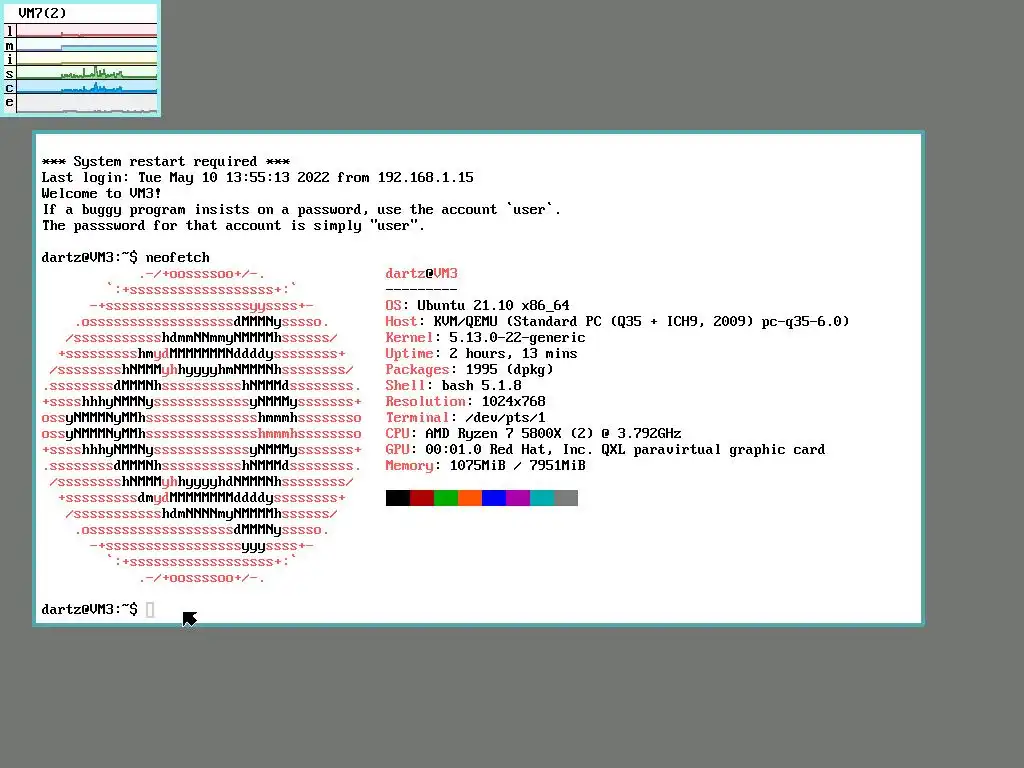Click the 'Shell: bash 5.1.8' line
Screen dimensions: 1024x768
point(453,385)
